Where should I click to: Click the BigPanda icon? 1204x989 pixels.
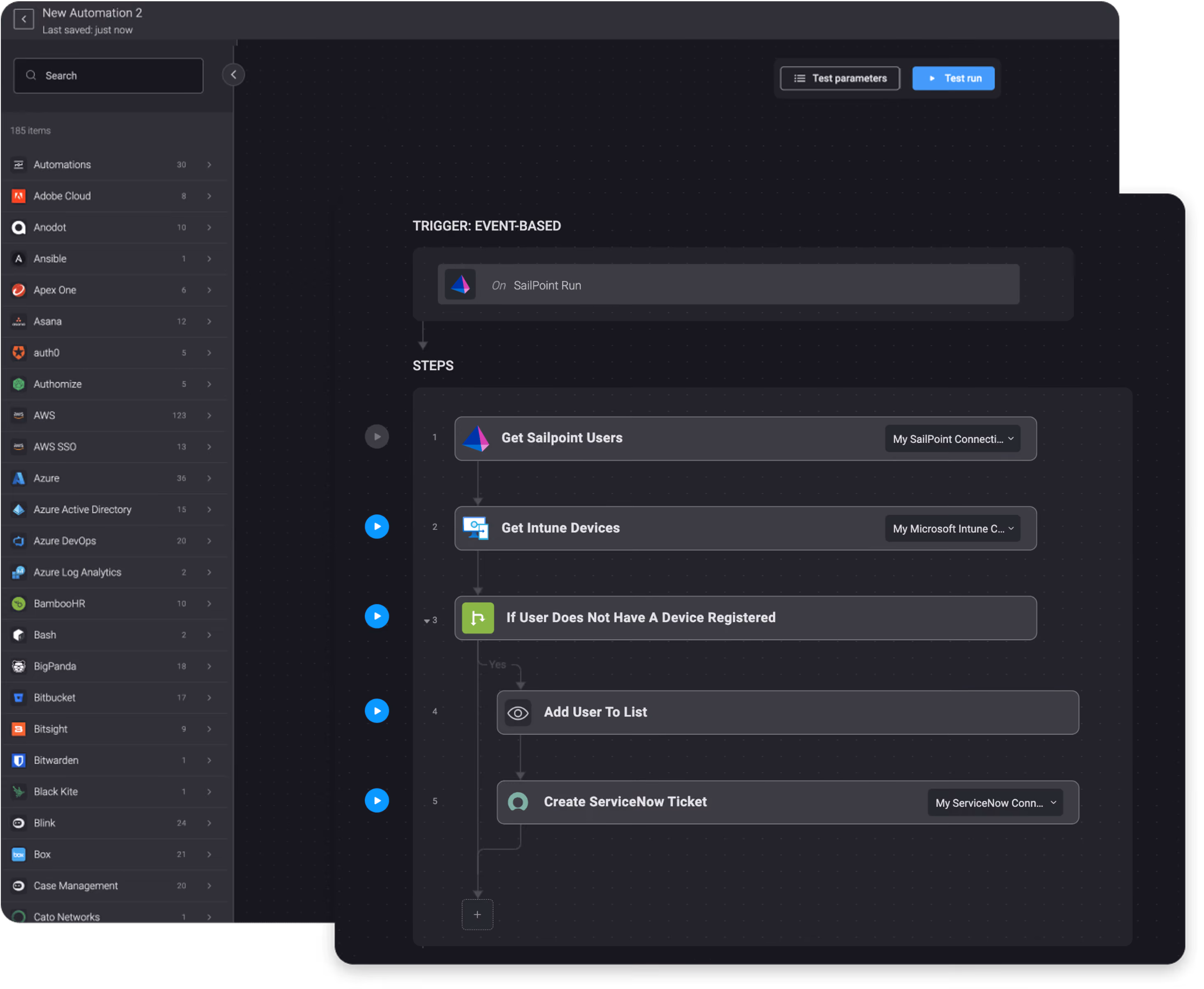[x=19, y=666]
